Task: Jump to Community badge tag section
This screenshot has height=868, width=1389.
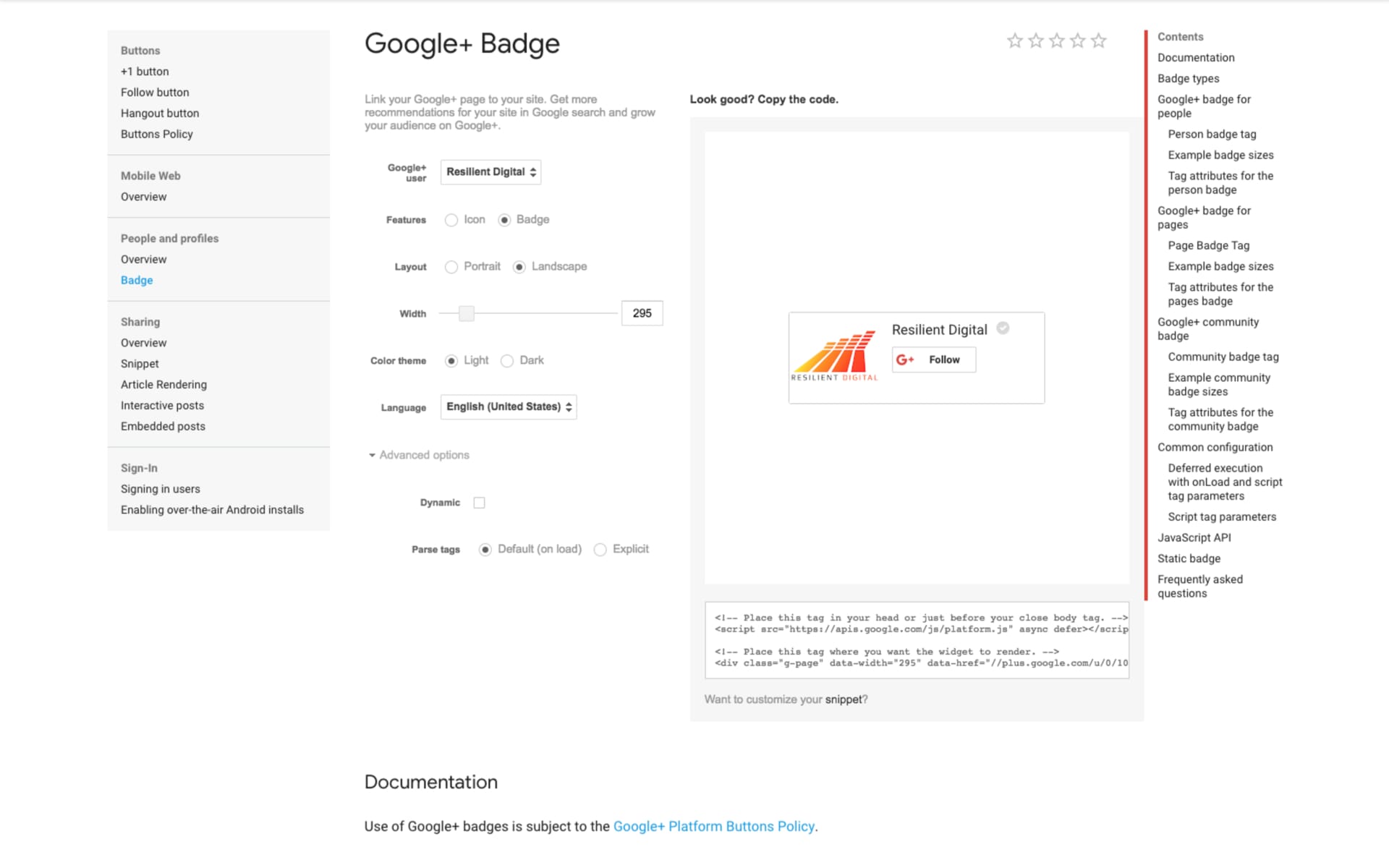Action: click(1223, 357)
